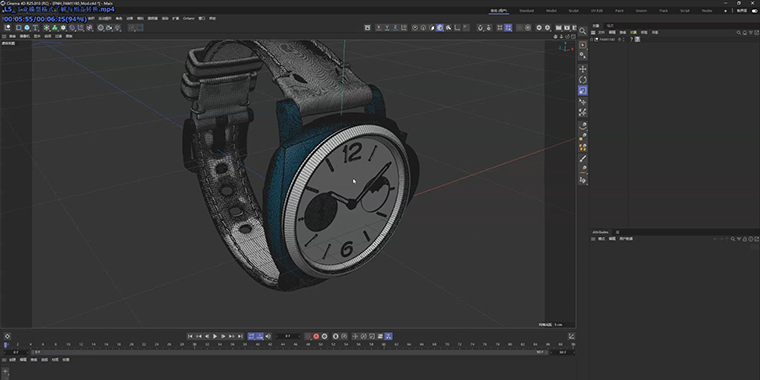The height and width of the screenshot is (380, 760).
Task: Click the red Record Active Objects button
Action: [x=316, y=336]
